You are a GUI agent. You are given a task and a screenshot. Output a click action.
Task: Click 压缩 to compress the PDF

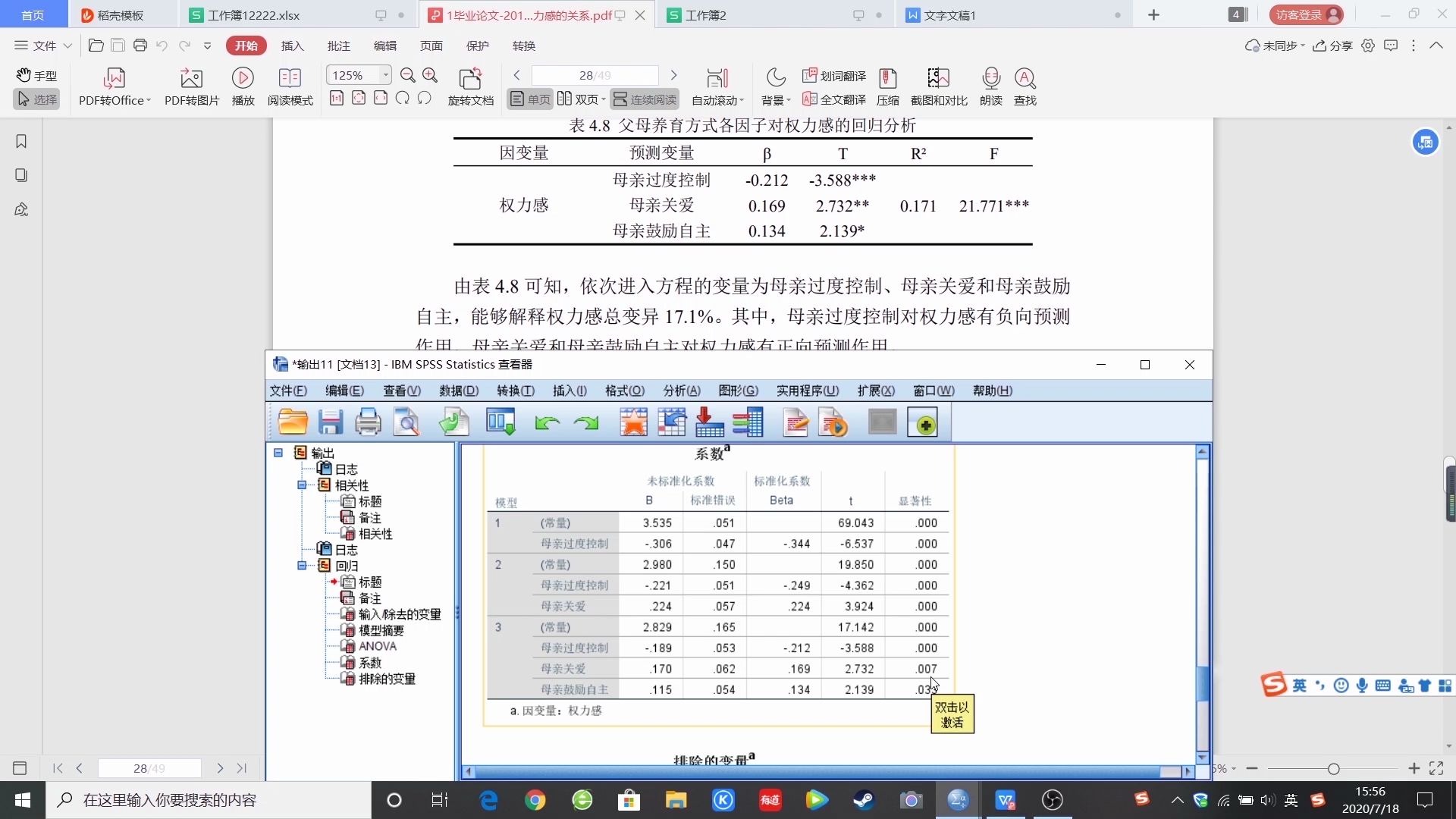[888, 86]
